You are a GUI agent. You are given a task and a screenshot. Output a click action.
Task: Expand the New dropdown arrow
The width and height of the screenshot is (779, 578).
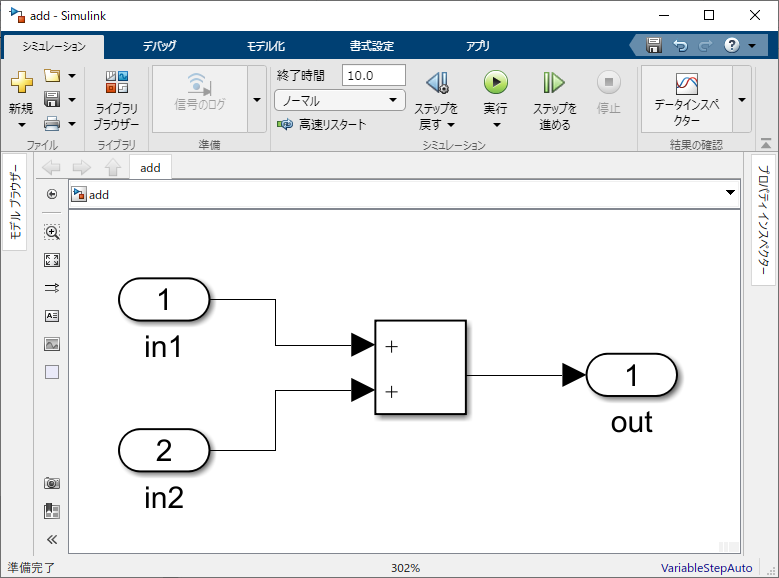pos(21,125)
